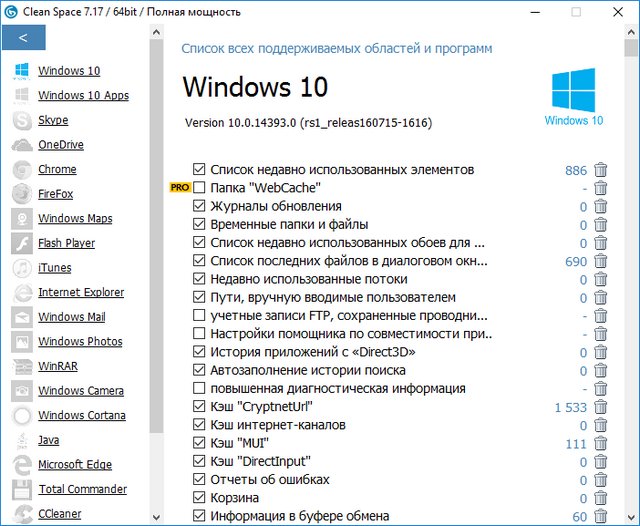Viewport: 640px width, 526px height.
Task: Click the 886 count value
Action: [x=576, y=170]
